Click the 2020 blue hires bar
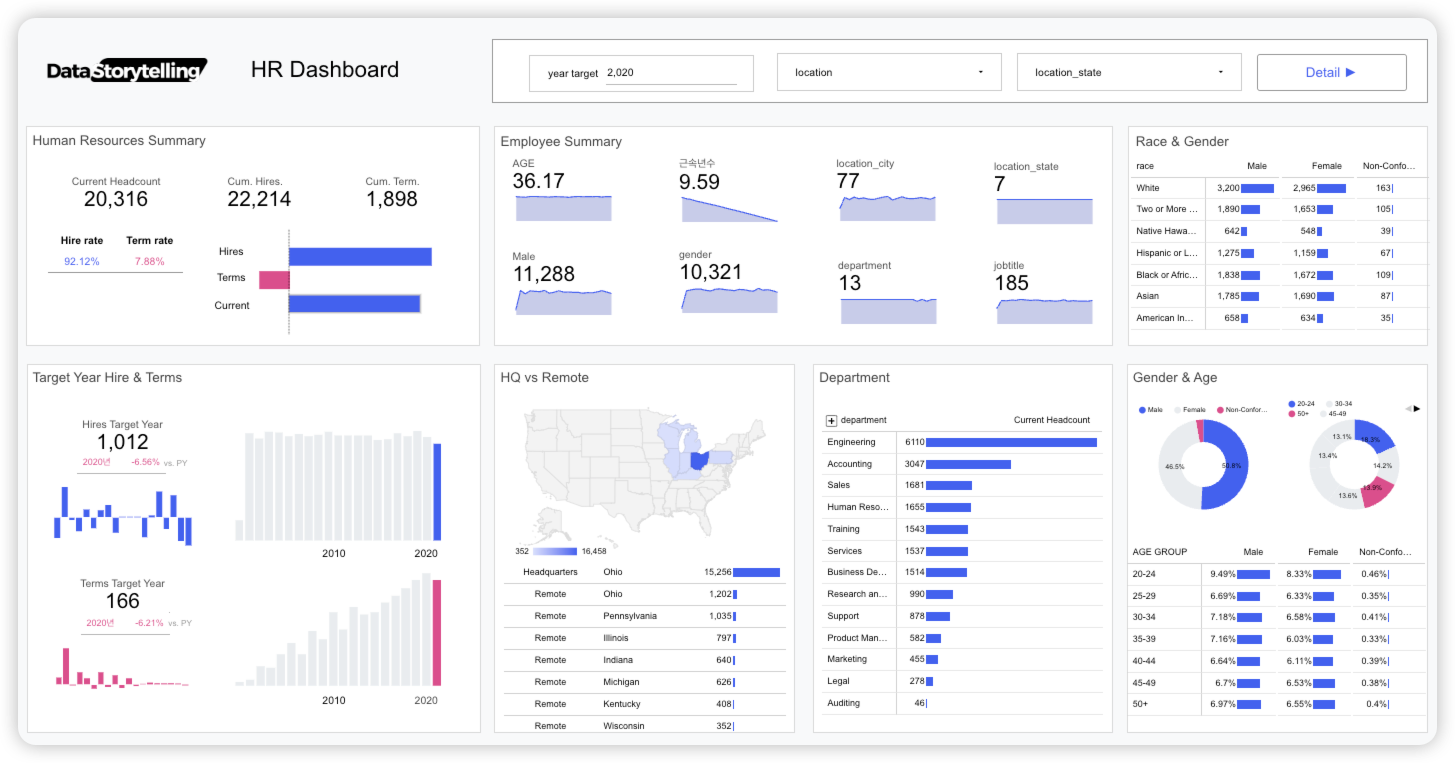 pyautogui.click(x=437, y=492)
